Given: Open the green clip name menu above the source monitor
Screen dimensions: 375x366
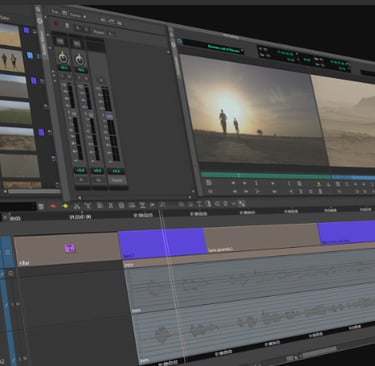Looking at the screenshot, I should point(225,49).
